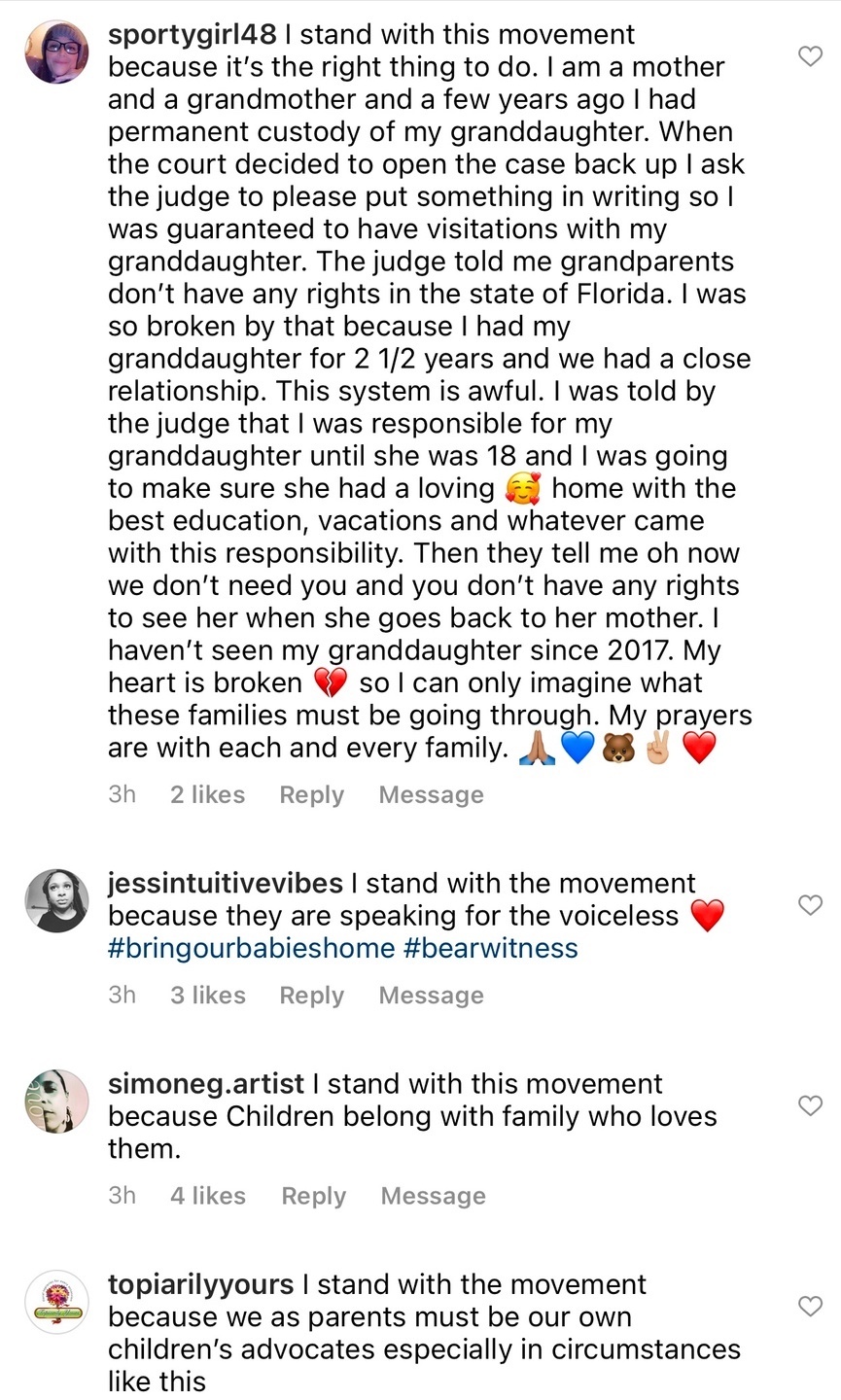Reply to simoneg.artist's comment
Screen dimensions: 841x1400
(313, 1195)
